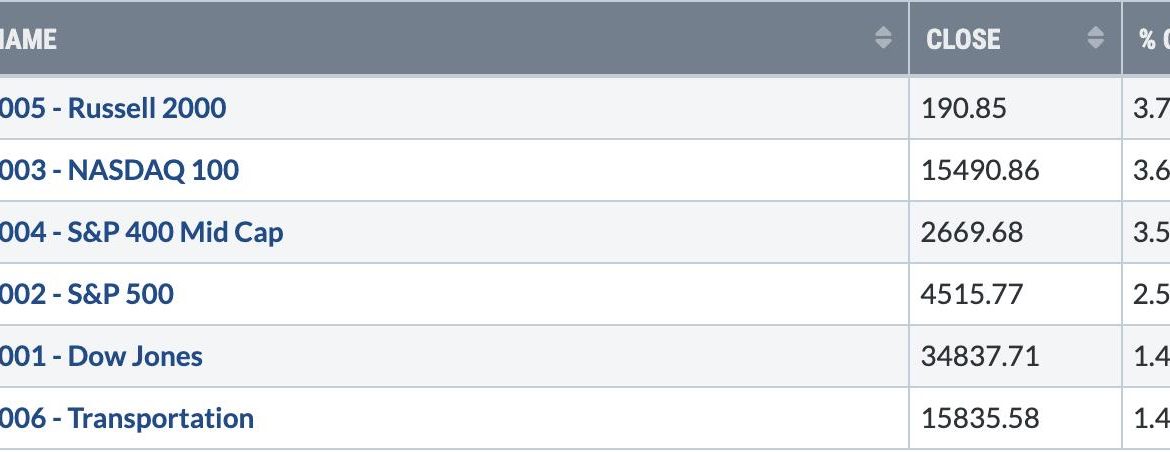Click the CLOSE column header text
Image resolution: width=1170 pixels, height=452 pixels.
963,39
